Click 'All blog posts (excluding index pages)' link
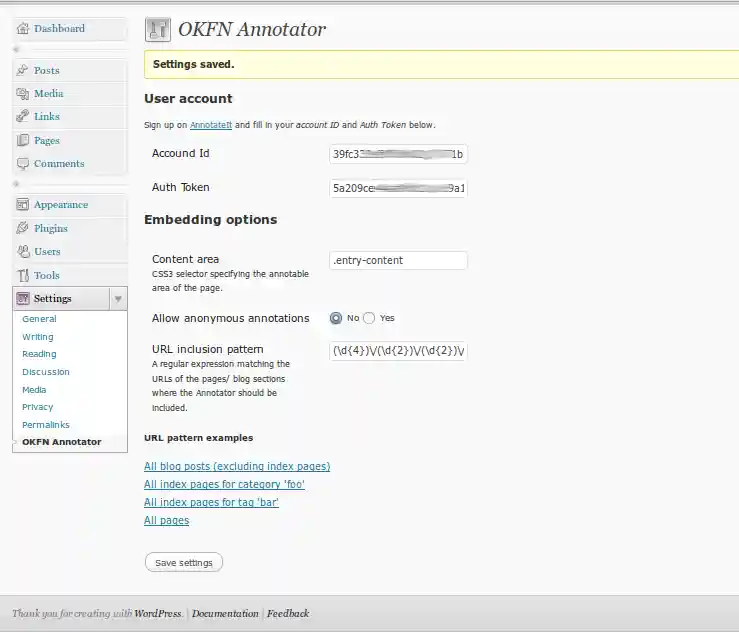The height and width of the screenshot is (632, 739). 237,466
